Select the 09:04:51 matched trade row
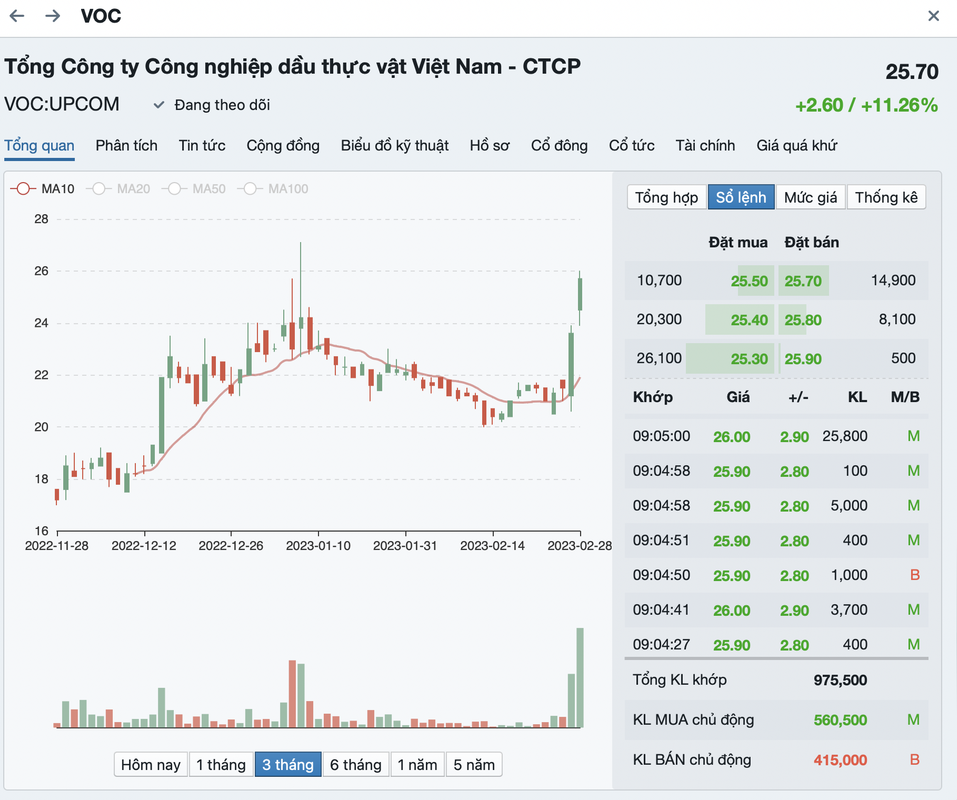Viewport: 957px width, 800px height. point(776,541)
